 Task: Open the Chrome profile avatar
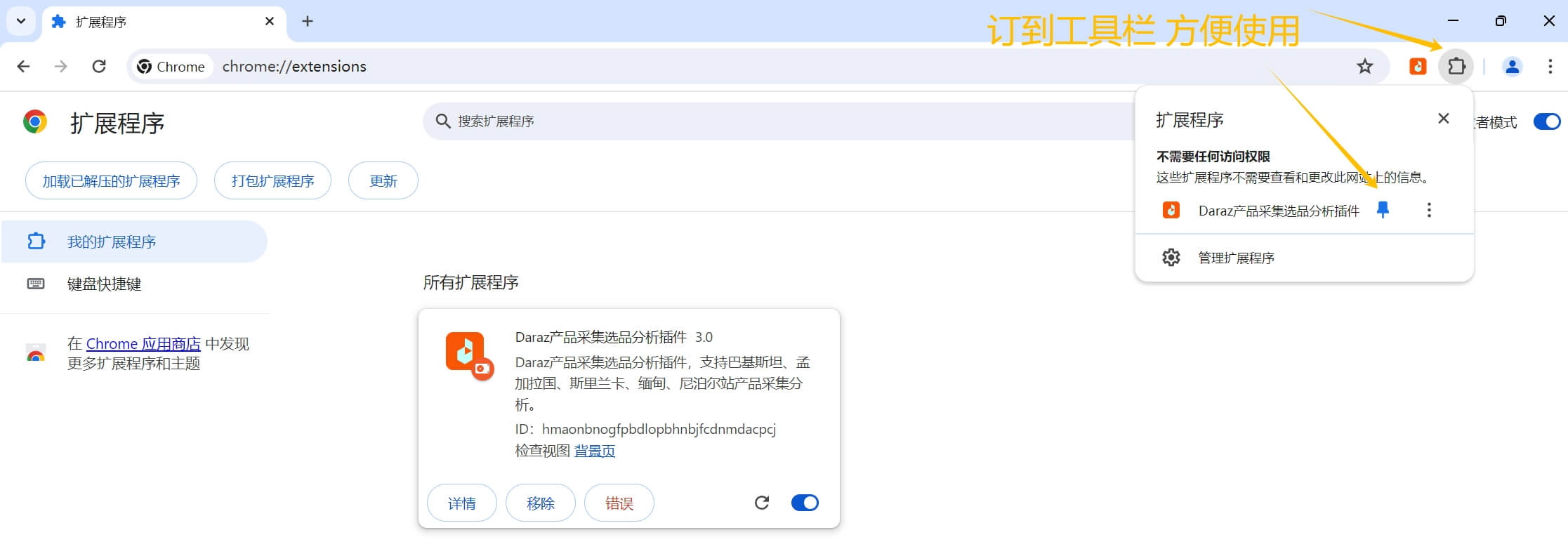coord(1512,66)
